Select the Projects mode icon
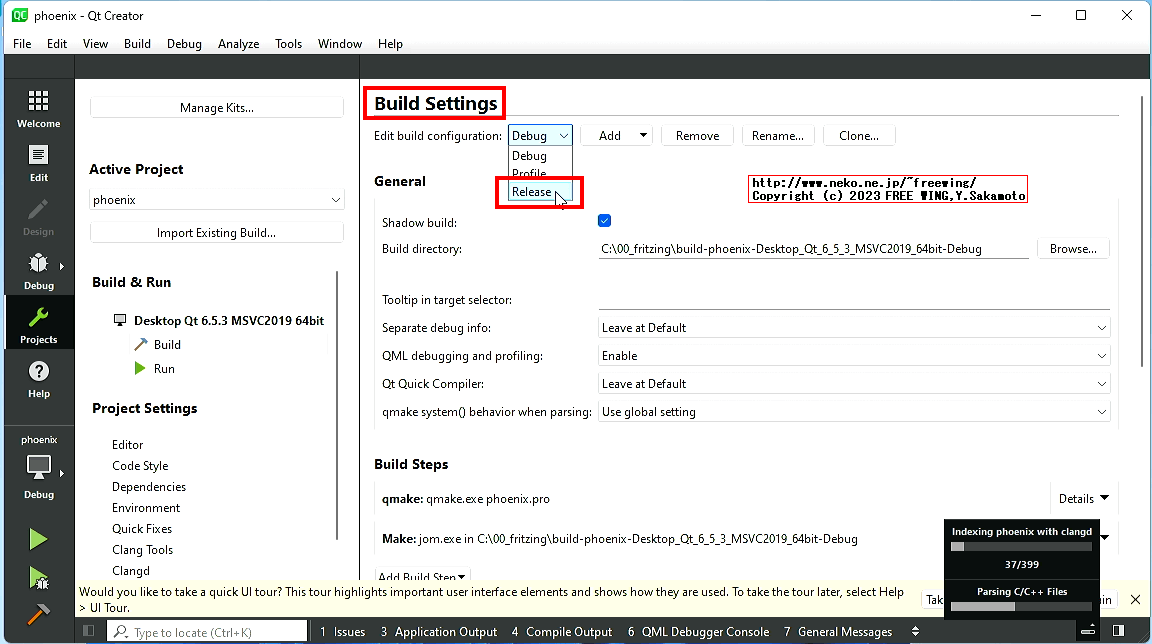1152x644 pixels. pos(38,322)
